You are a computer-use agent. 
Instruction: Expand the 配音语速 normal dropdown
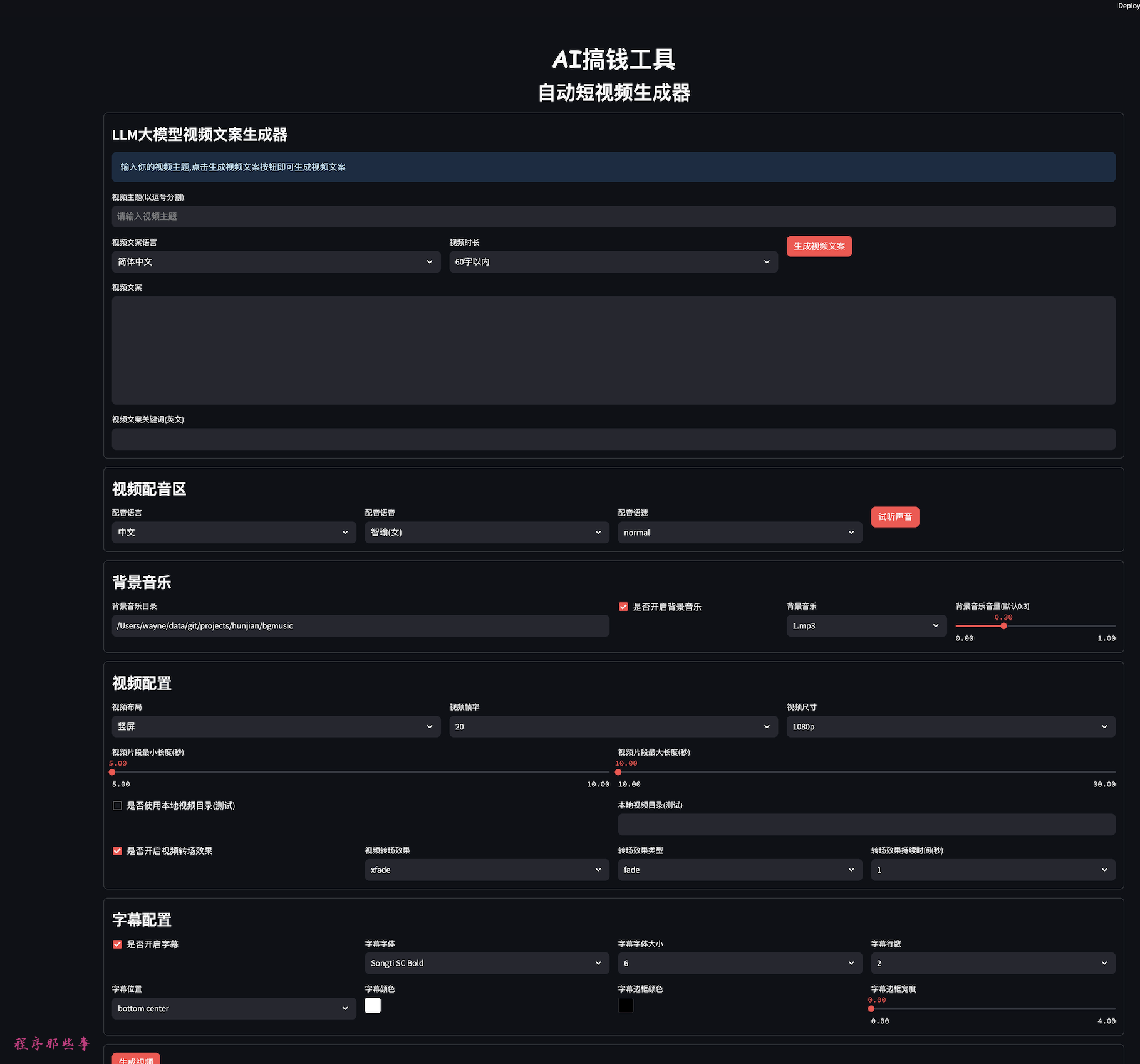[x=739, y=533]
